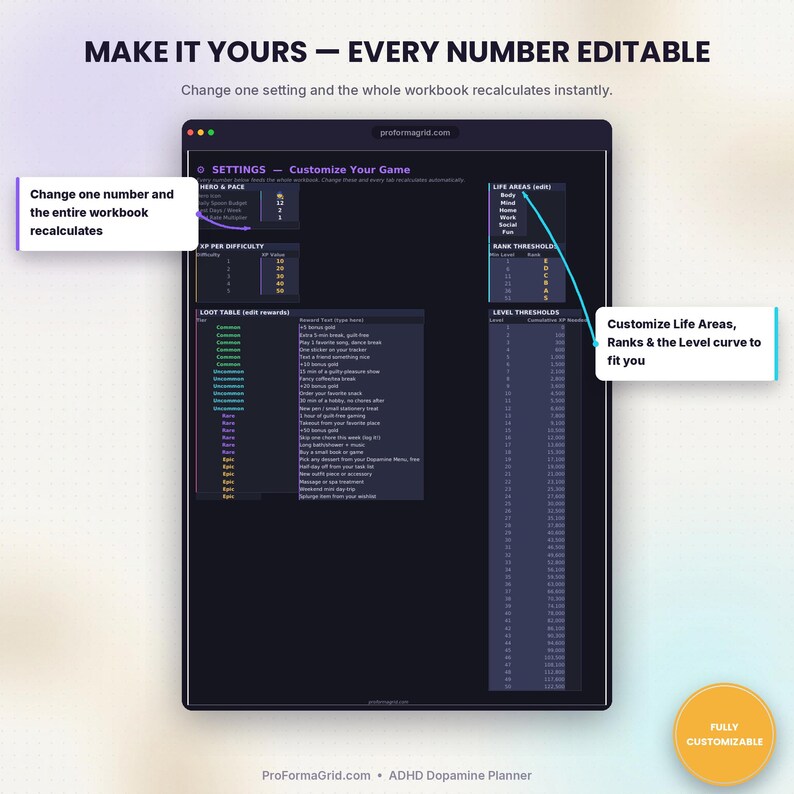
Task: Select XP value 20 for difficulty 2
Action: [280, 268]
